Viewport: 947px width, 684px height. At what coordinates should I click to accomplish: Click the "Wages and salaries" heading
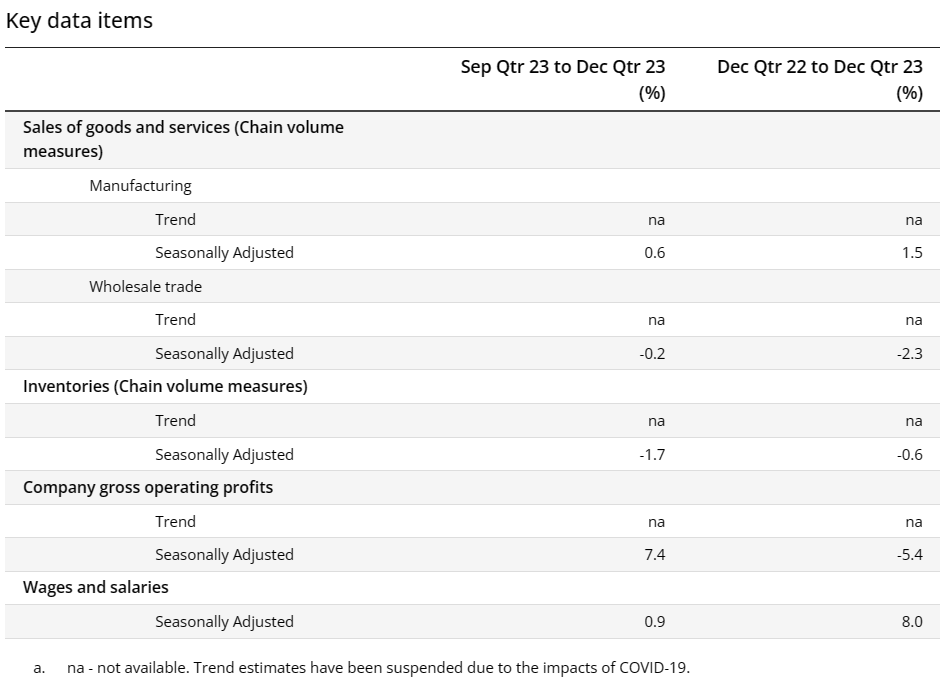(x=96, y=587)
